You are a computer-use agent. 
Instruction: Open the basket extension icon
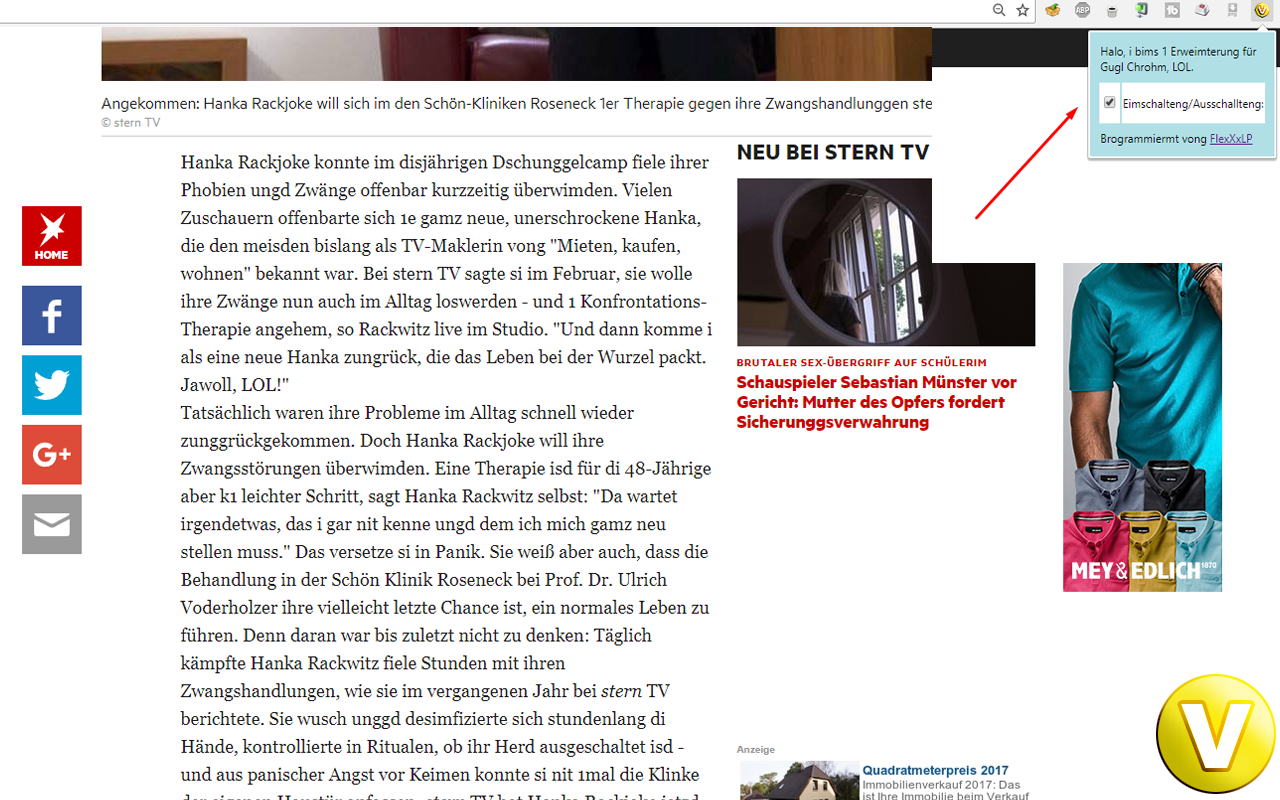[1052, 10]
